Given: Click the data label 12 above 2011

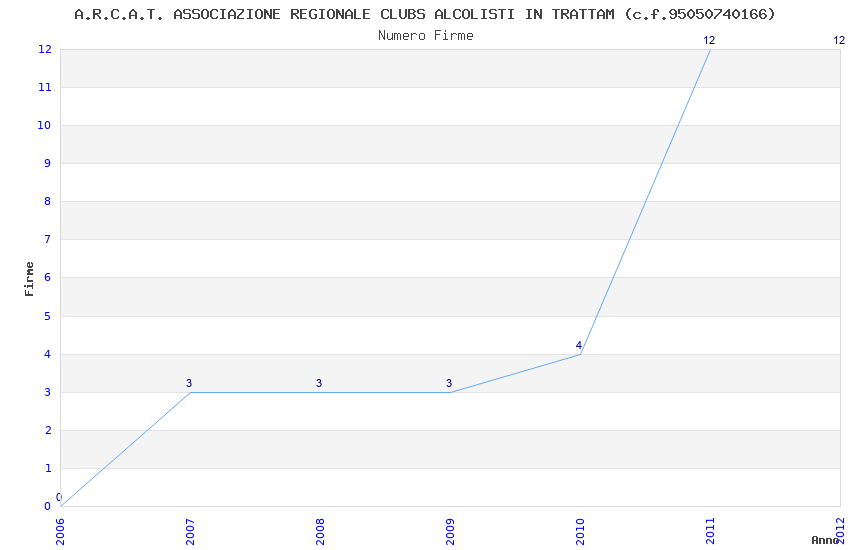Looking at the screenshot, I should (709, 40).
